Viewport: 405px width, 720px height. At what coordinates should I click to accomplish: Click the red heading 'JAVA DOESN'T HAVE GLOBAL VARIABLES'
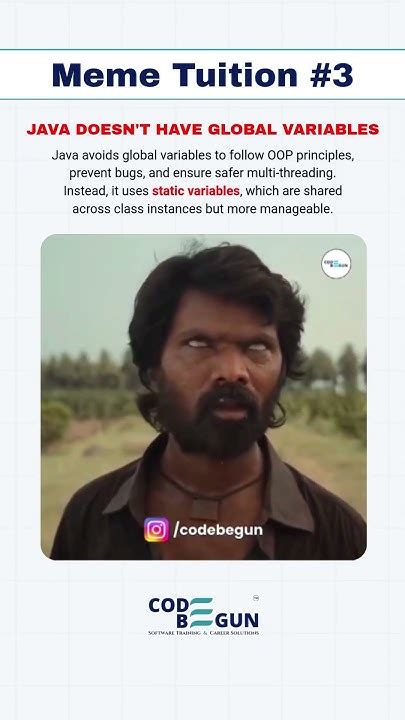pyautogui.click(x=202, y=129)
